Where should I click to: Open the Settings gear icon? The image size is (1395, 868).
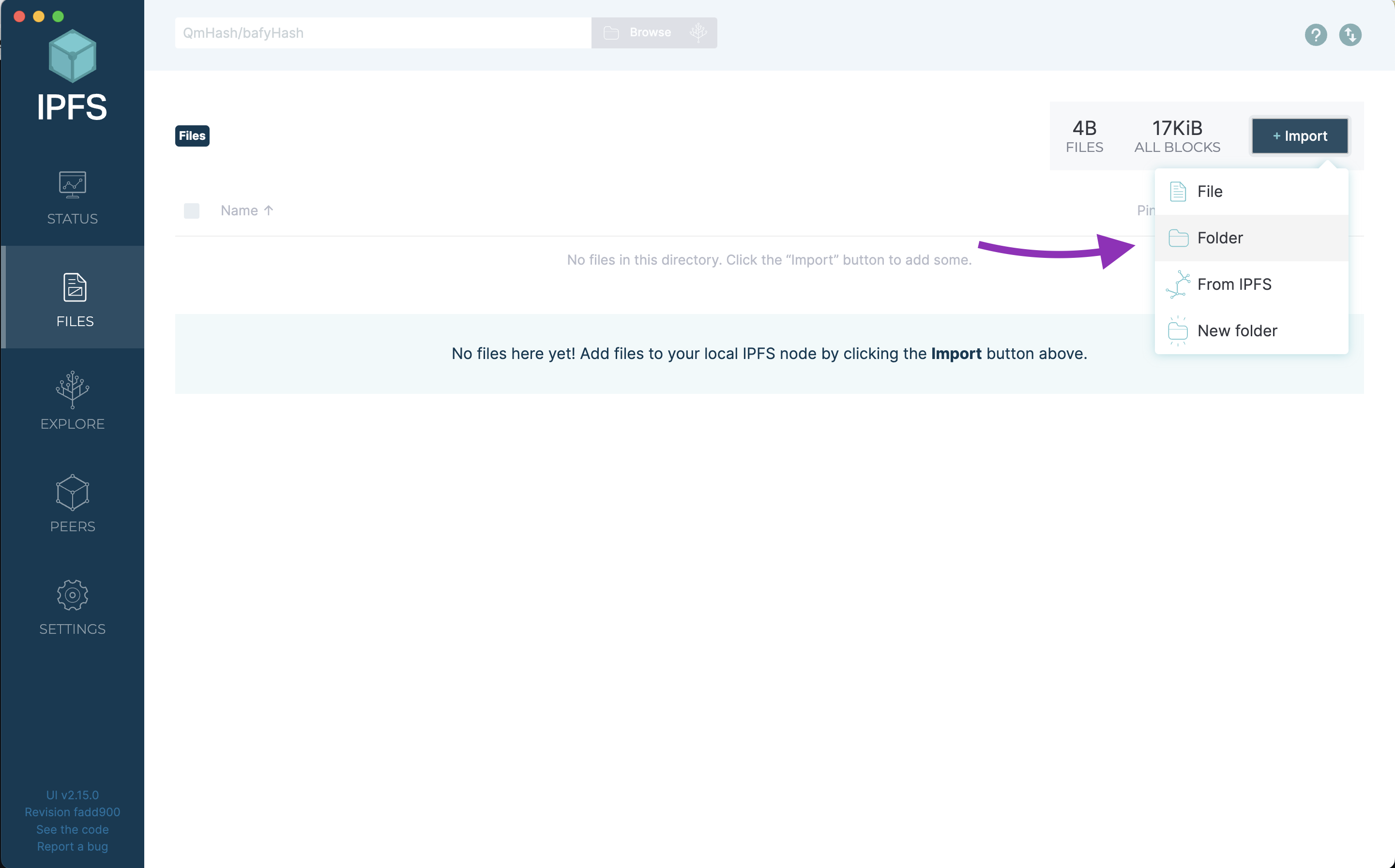(72, 595)
